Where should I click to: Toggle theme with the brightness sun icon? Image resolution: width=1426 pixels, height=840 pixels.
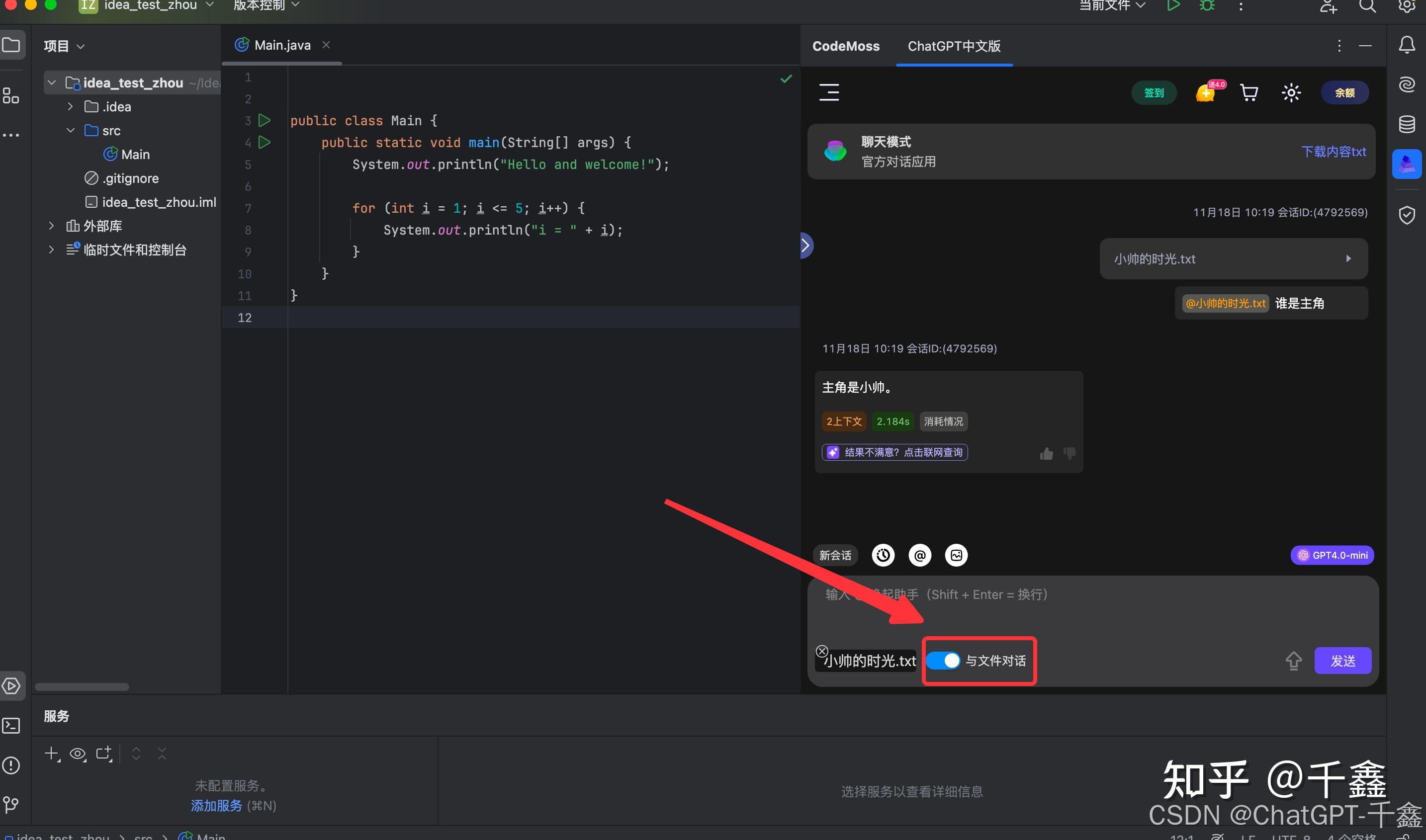click(1291, 92)
